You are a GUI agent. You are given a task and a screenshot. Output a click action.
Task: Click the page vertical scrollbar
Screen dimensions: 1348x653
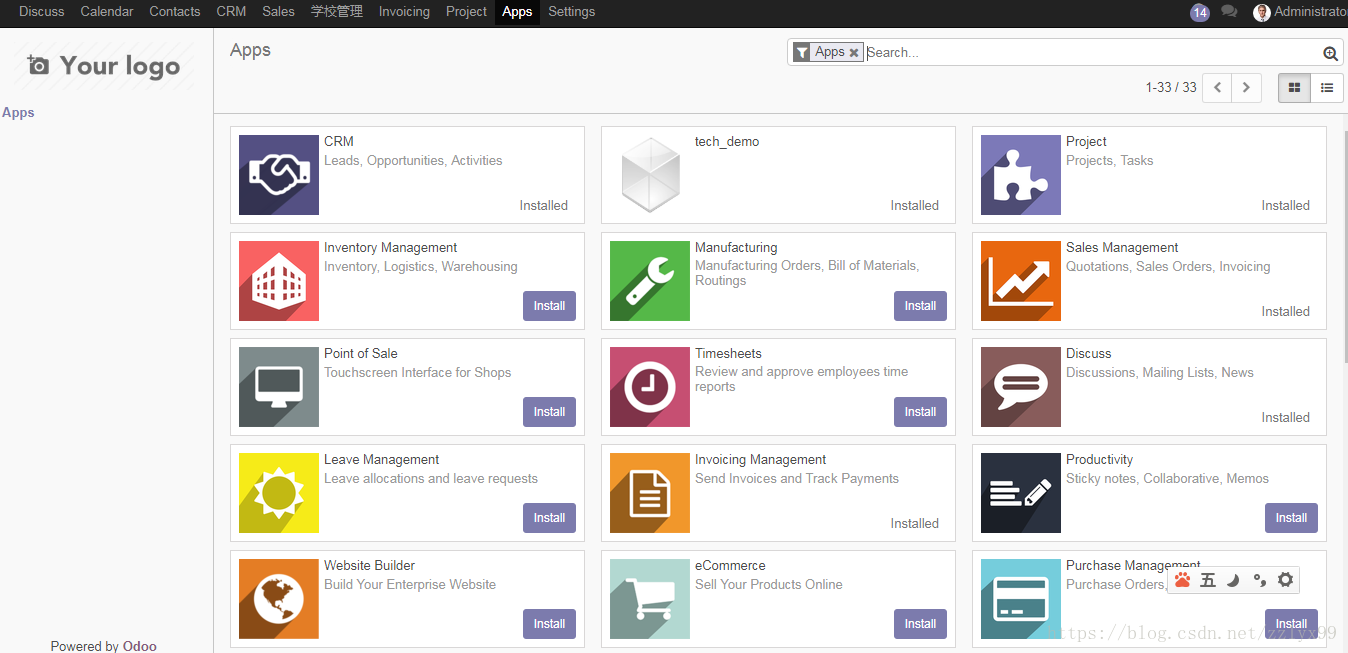pos(1344,245)
